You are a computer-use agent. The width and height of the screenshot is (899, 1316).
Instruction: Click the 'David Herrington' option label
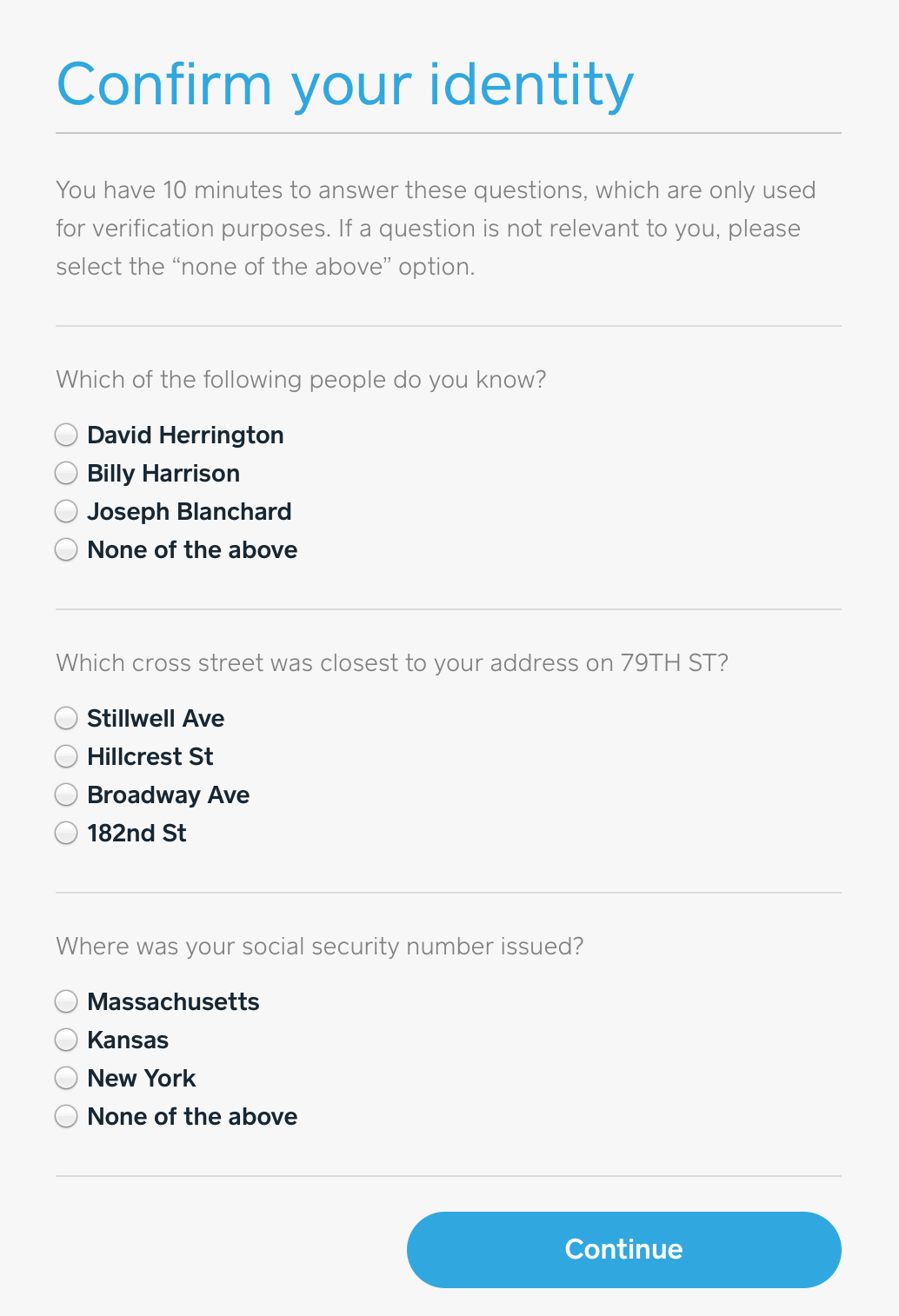tap(185, 435)
